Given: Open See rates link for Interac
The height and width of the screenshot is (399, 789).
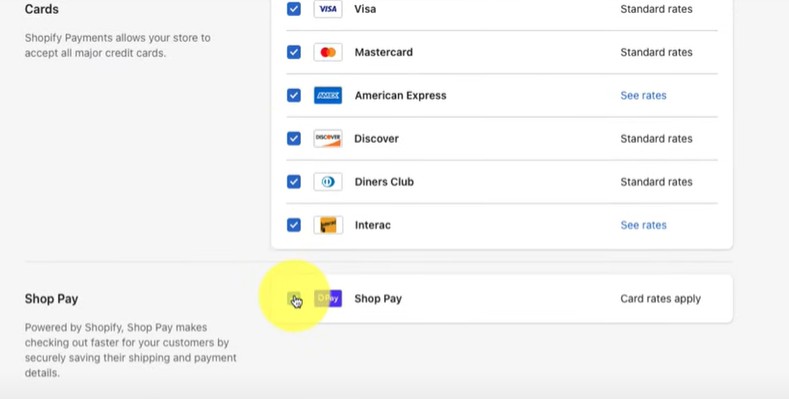Looking at the screenshot, I should click(x=643, y=225).
